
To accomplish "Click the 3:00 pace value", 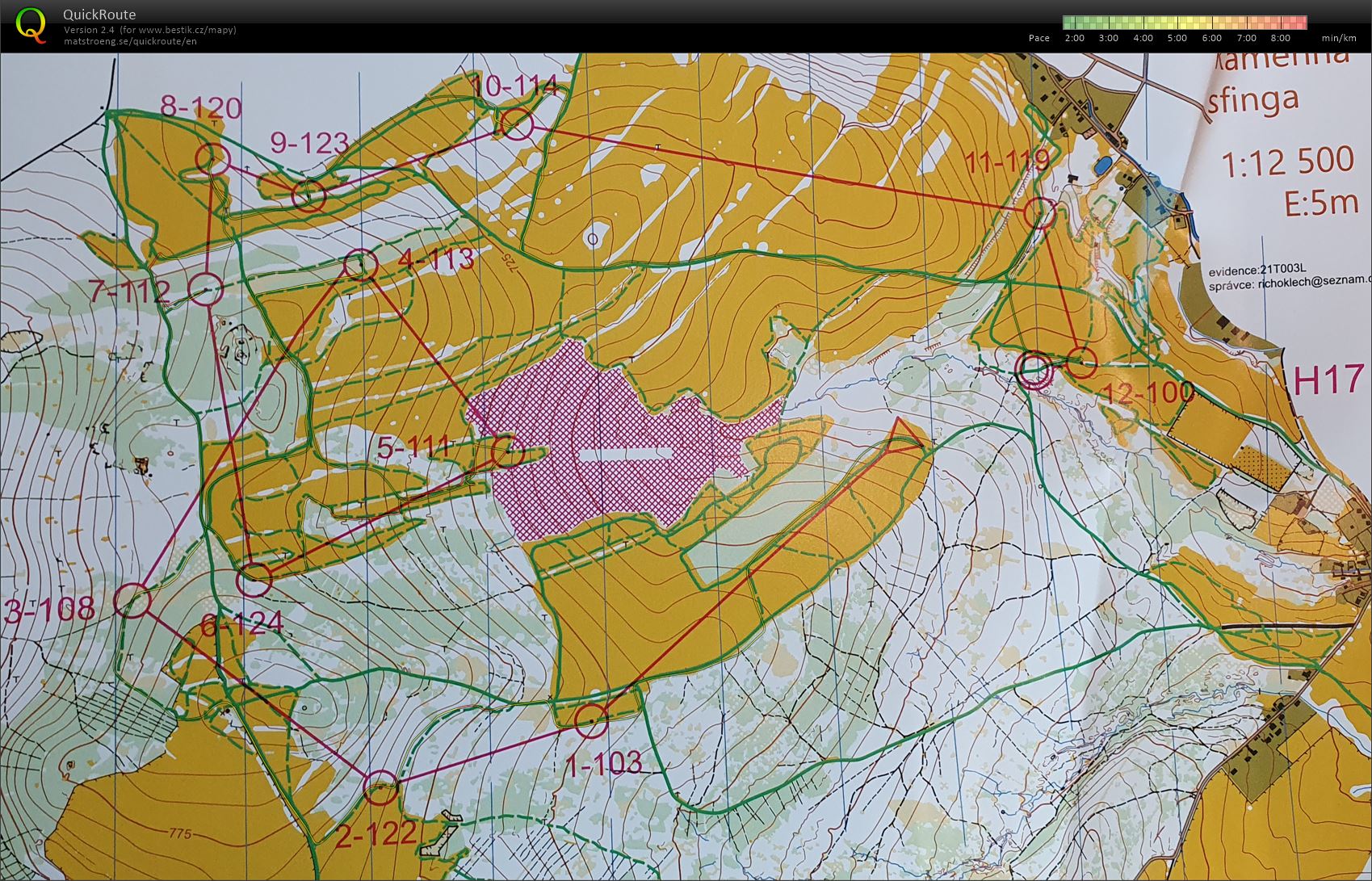I will (x=1108, y=38).
